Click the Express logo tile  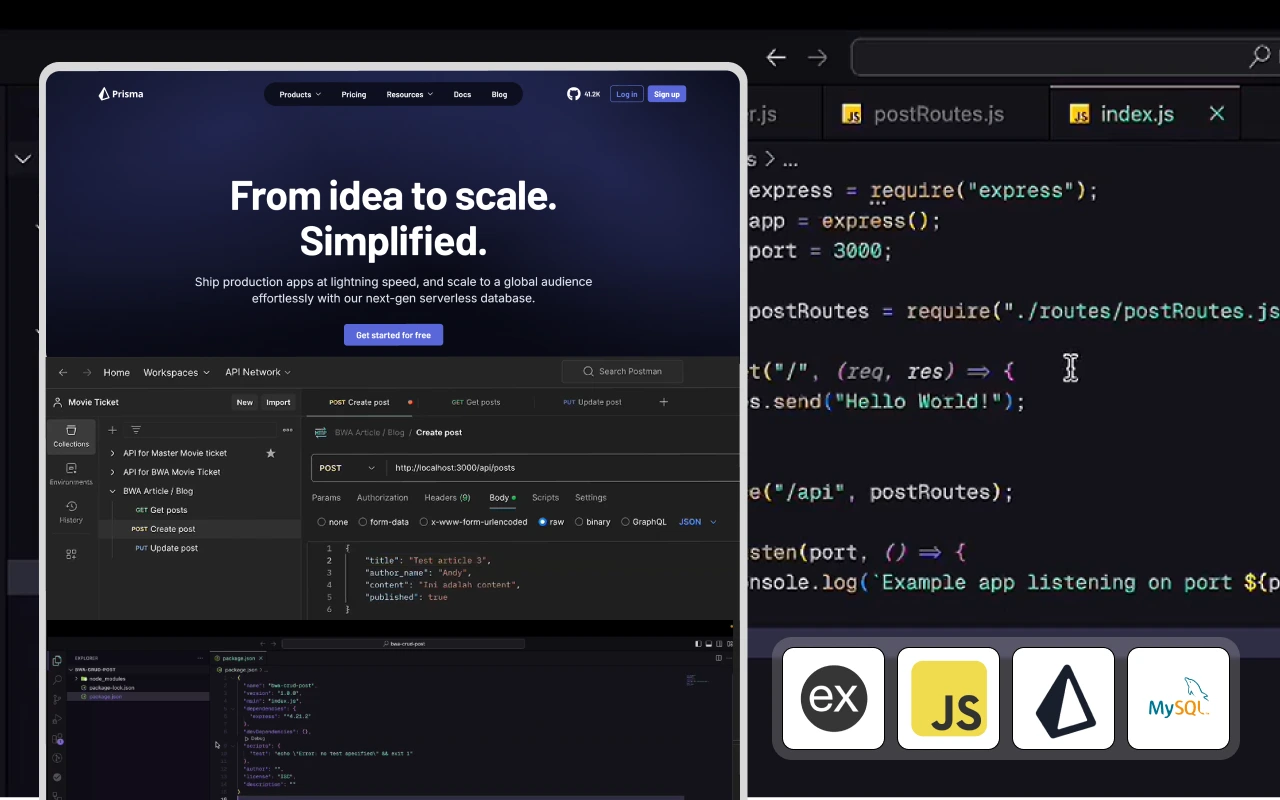pyautogui.click(x=833, y=698)
